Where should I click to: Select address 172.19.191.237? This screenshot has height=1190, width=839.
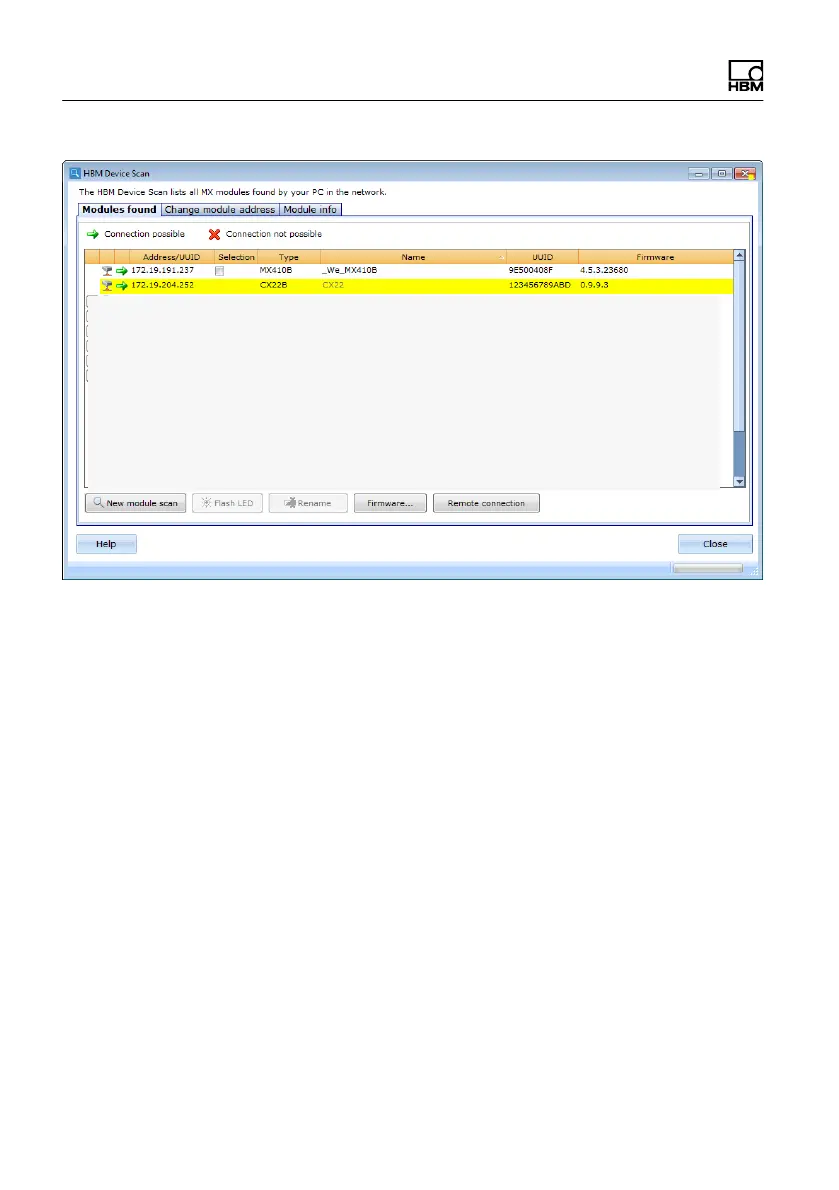162,270
